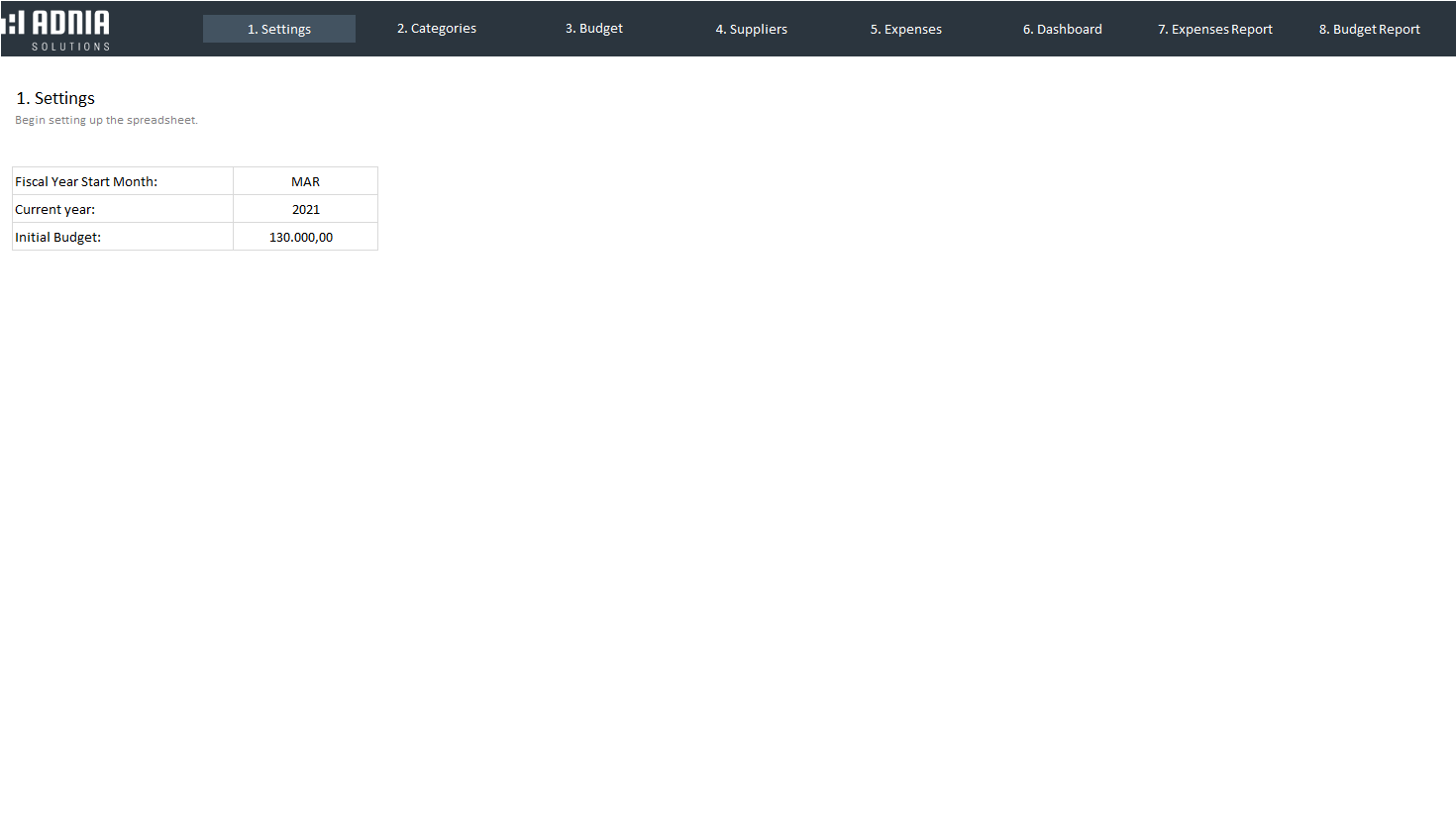Click the 130.000,00 initial budget field
The image size is (1456, 833).
click(302, 237)
